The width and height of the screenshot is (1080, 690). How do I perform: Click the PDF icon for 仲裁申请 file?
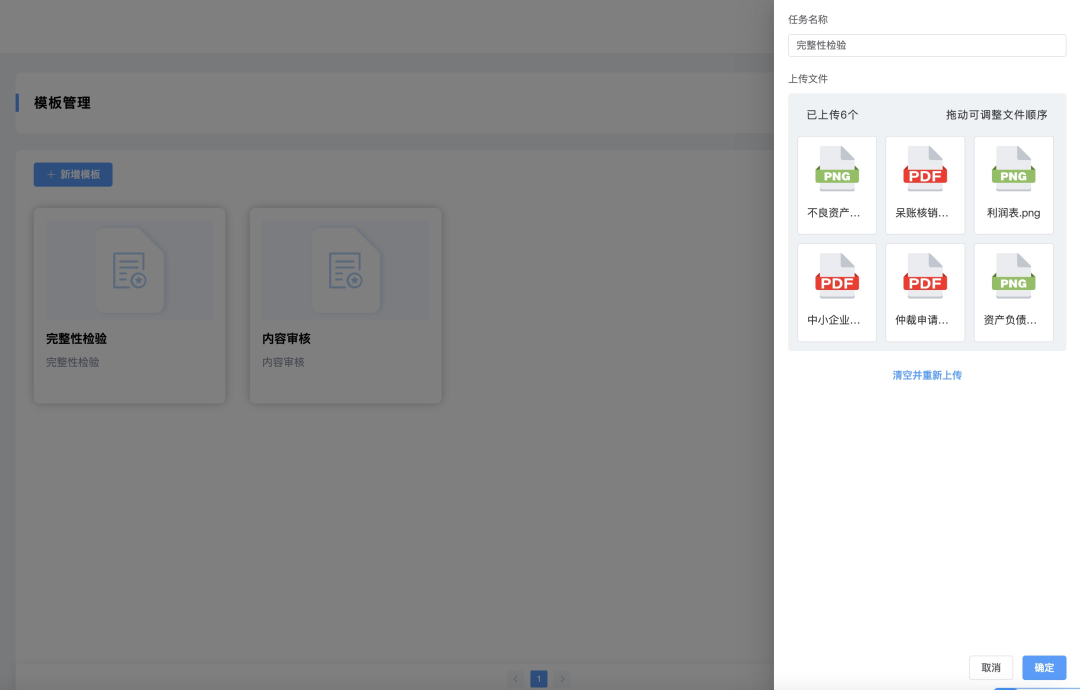point(925,276)
